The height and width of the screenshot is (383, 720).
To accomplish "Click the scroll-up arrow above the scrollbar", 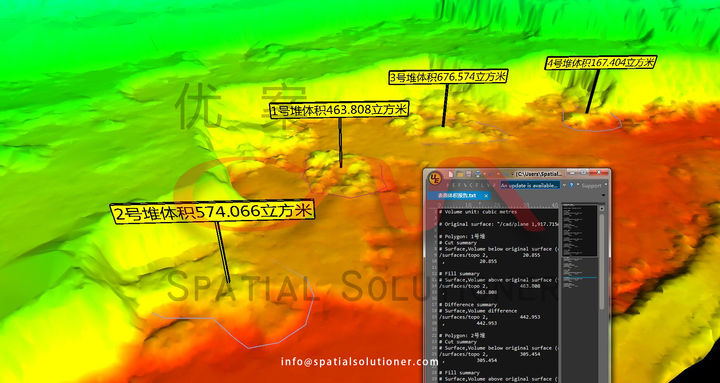I will (x=602, y=208).
